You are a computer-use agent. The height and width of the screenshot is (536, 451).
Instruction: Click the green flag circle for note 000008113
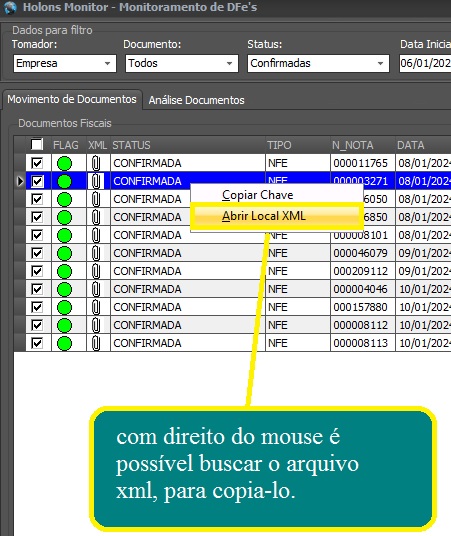(x=64, y=344)
